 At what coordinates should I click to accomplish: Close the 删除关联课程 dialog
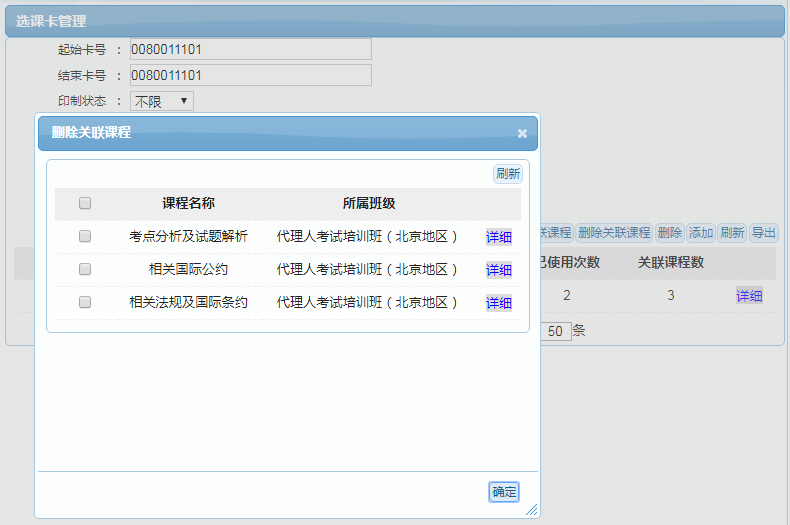pyautogui.click(x=522, y=134)
